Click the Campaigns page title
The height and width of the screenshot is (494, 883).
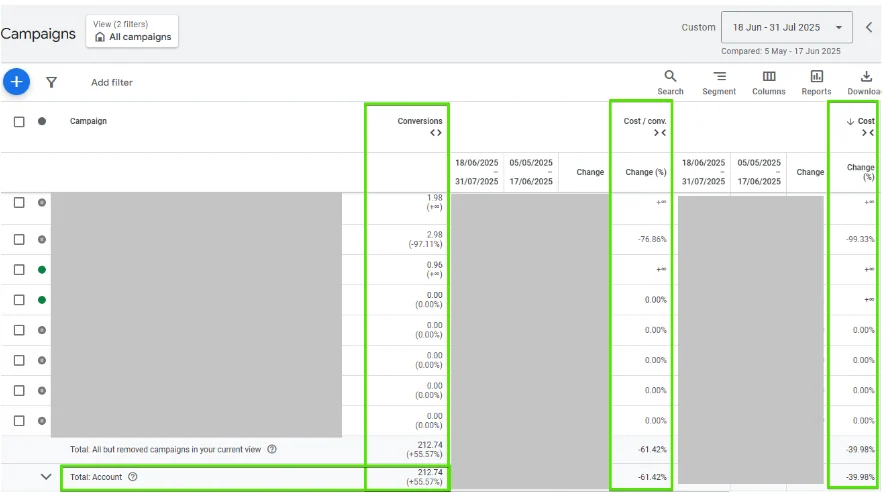(38, 34)
